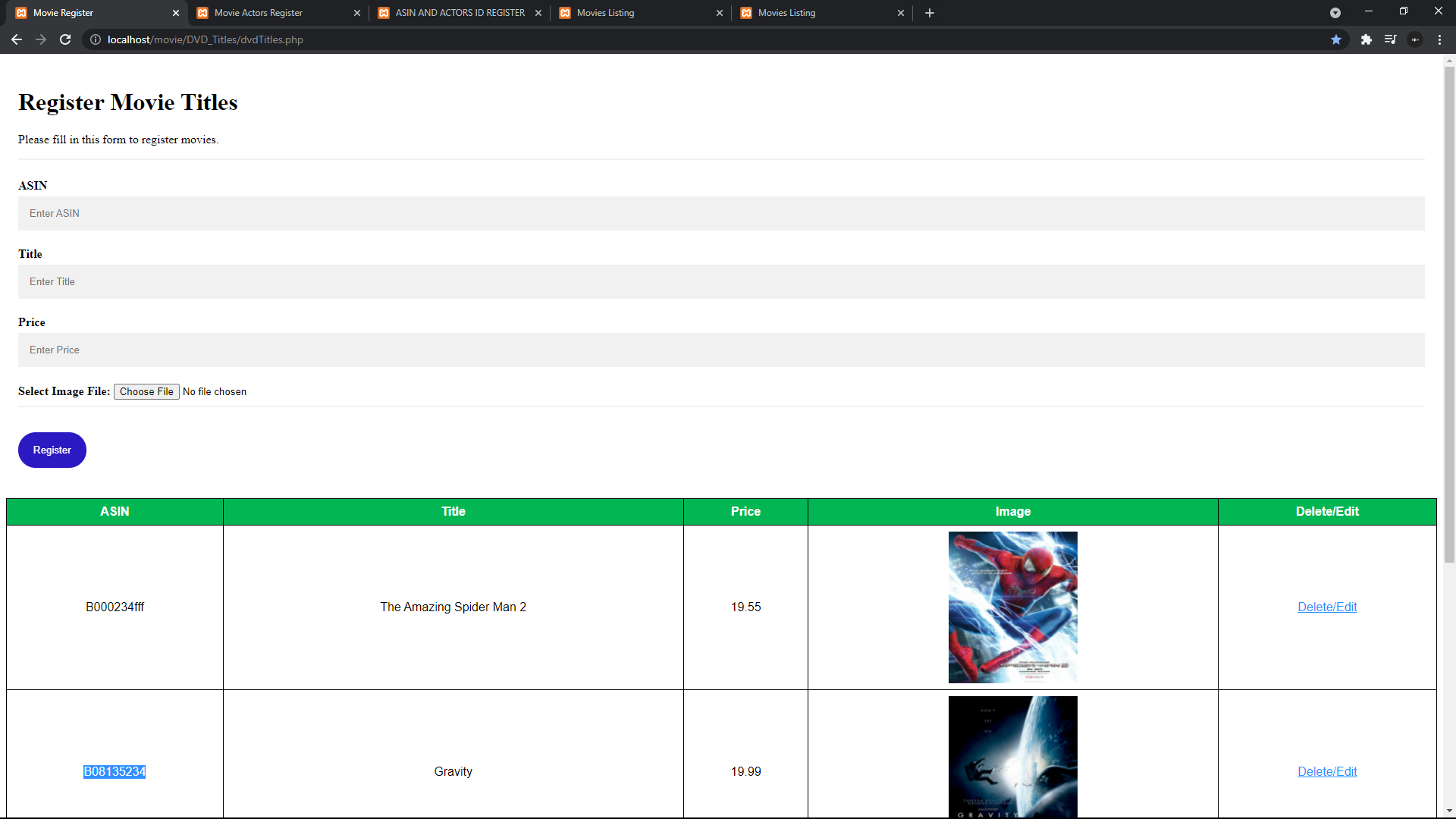Click the Choose File button

(x=146, y=392)
